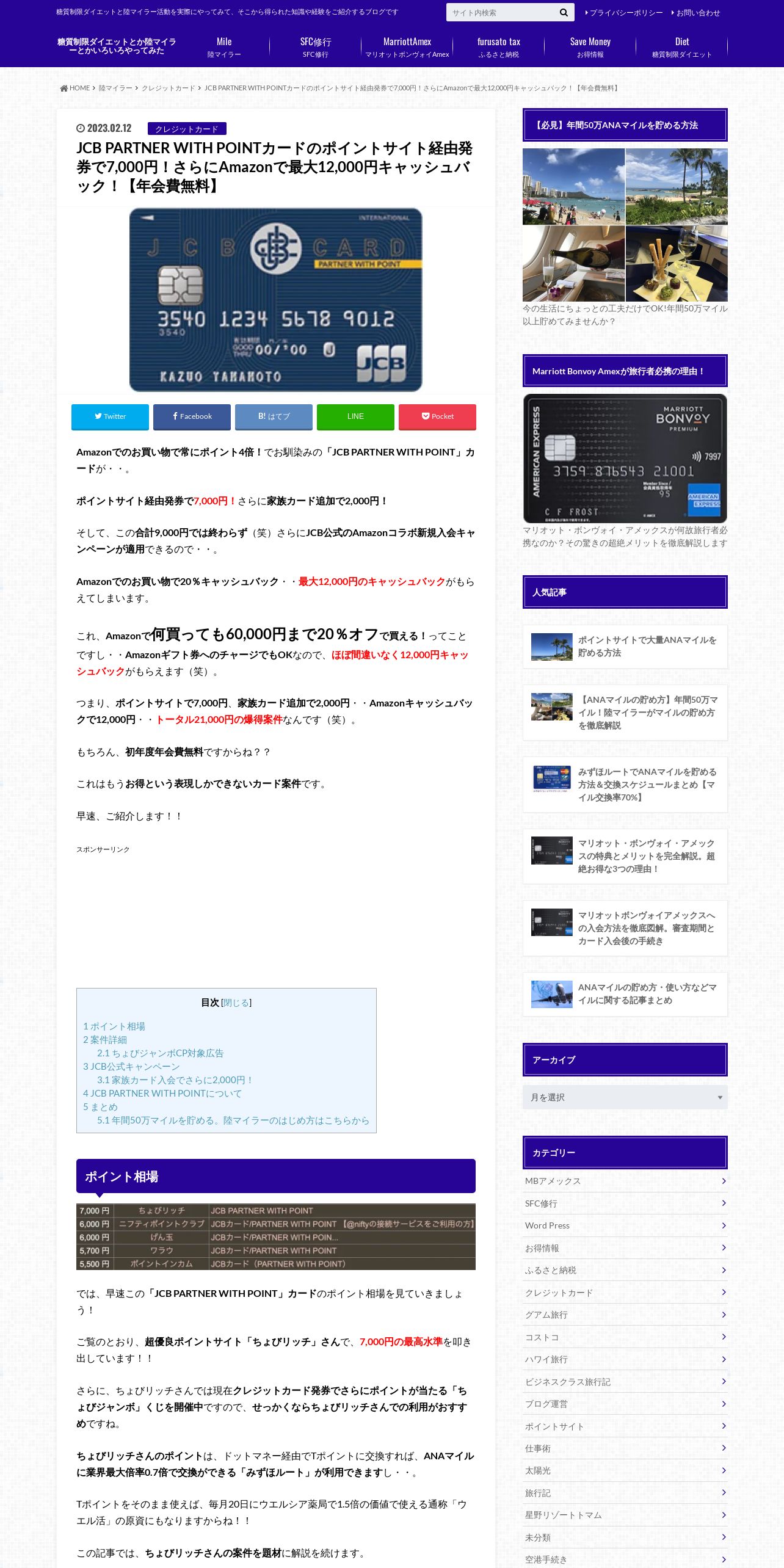Open the furusato tax menu item

coord(499,47)
